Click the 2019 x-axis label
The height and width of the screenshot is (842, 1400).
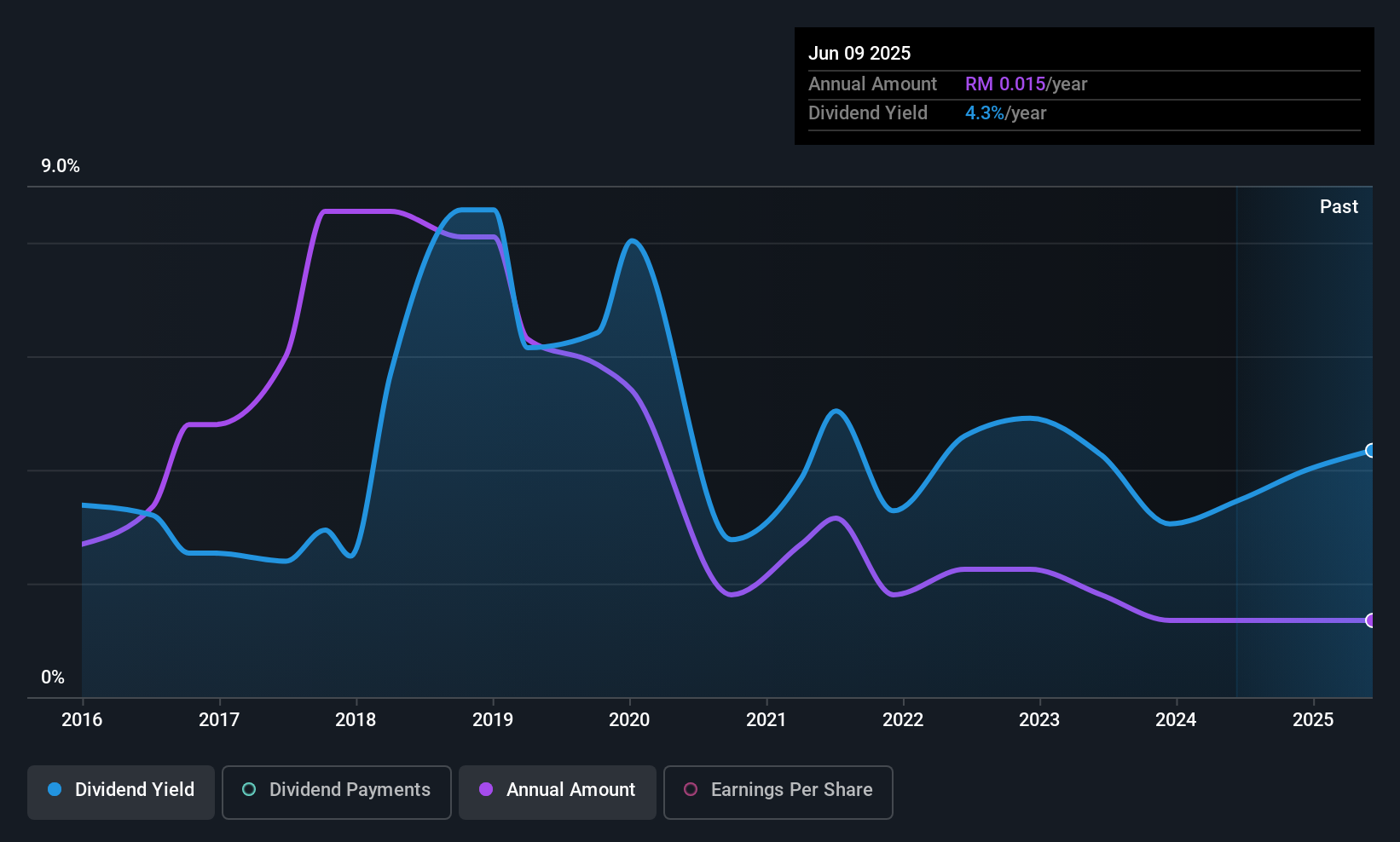pyautogui.click(x=493, y=719)
